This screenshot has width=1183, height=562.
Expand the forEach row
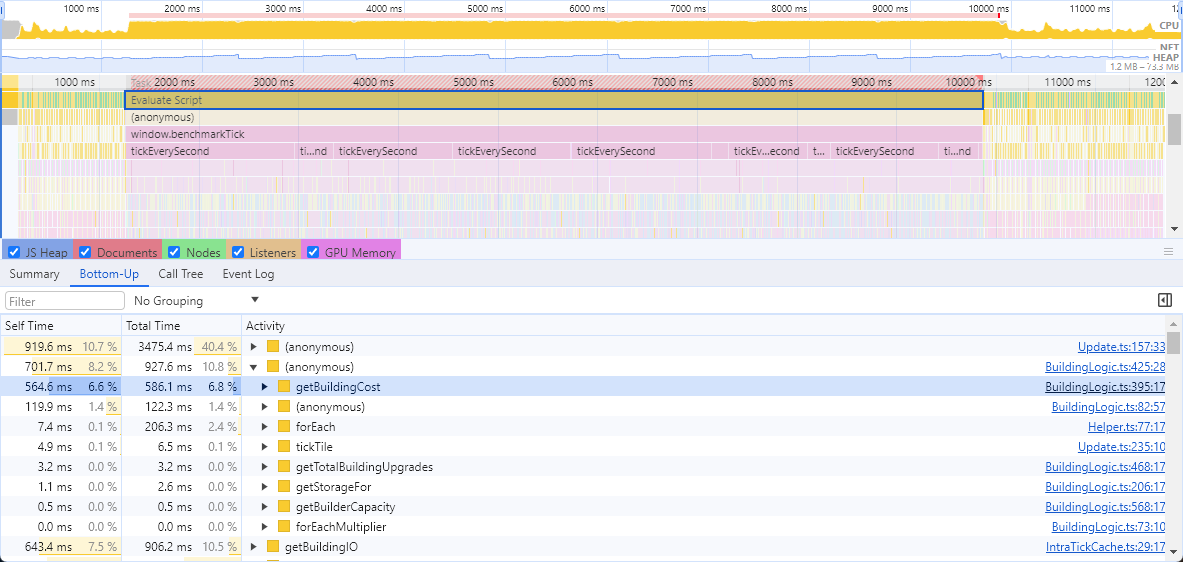click(265, 427)
